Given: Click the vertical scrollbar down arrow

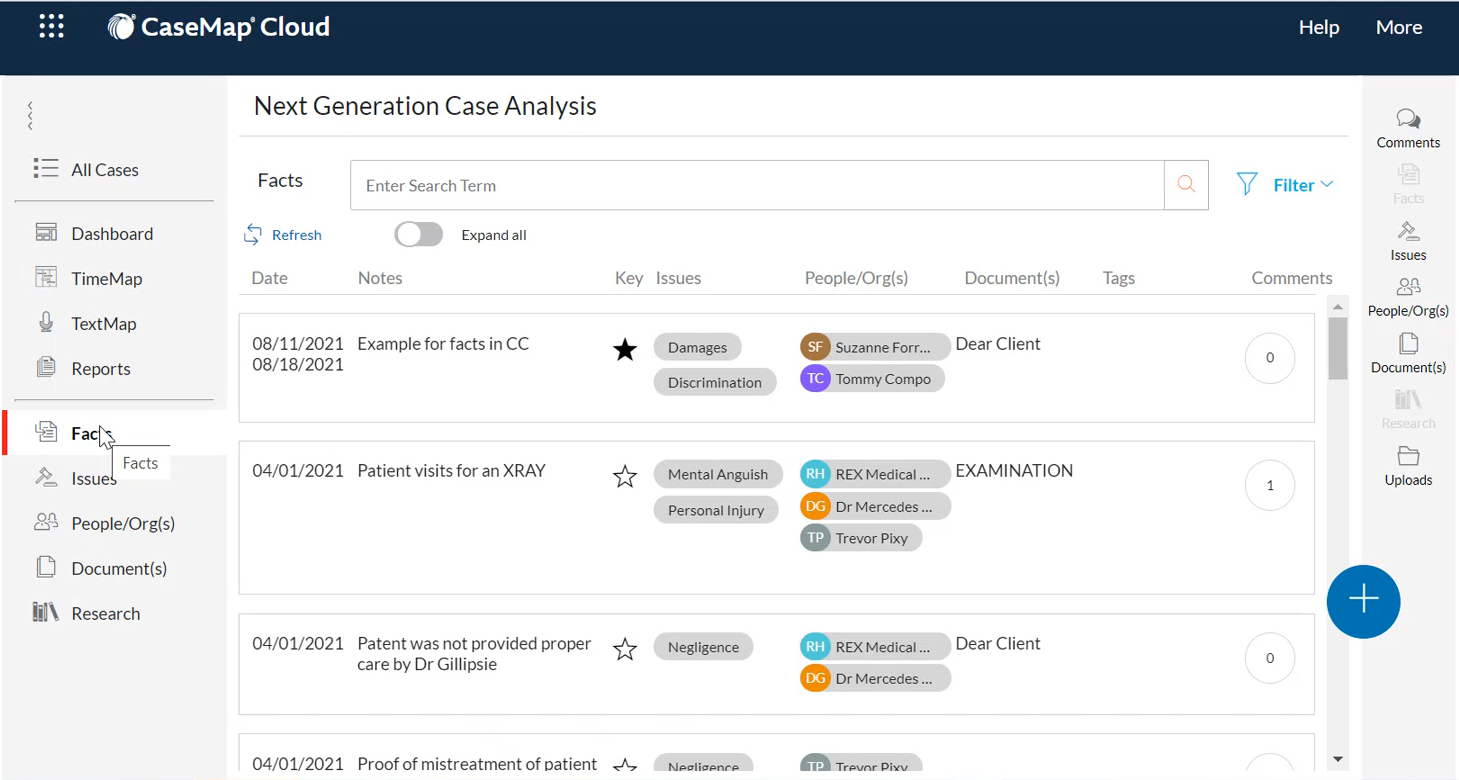Looking at the screenshot, I should pyautogui.click(x=1338, y=760).
